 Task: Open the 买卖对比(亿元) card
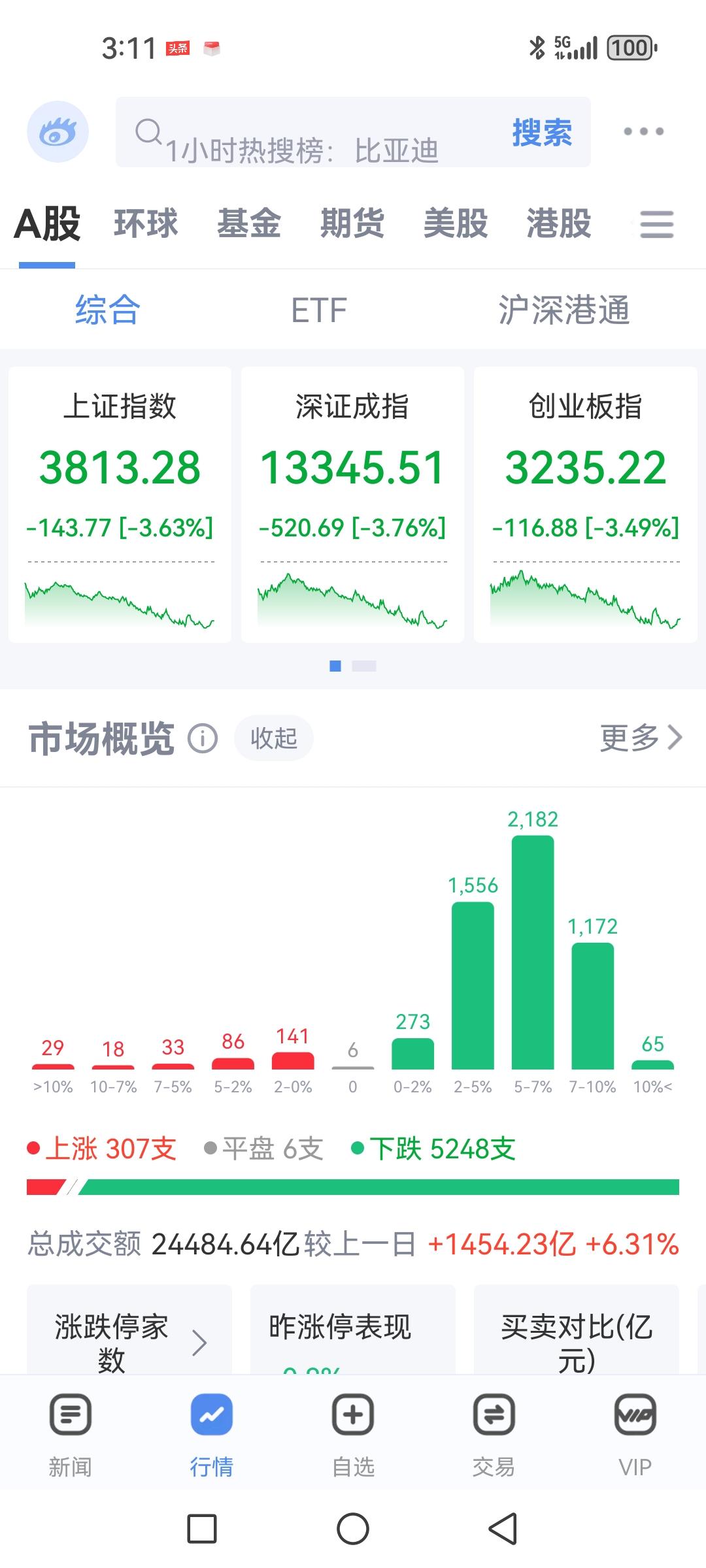[577, 1329]
